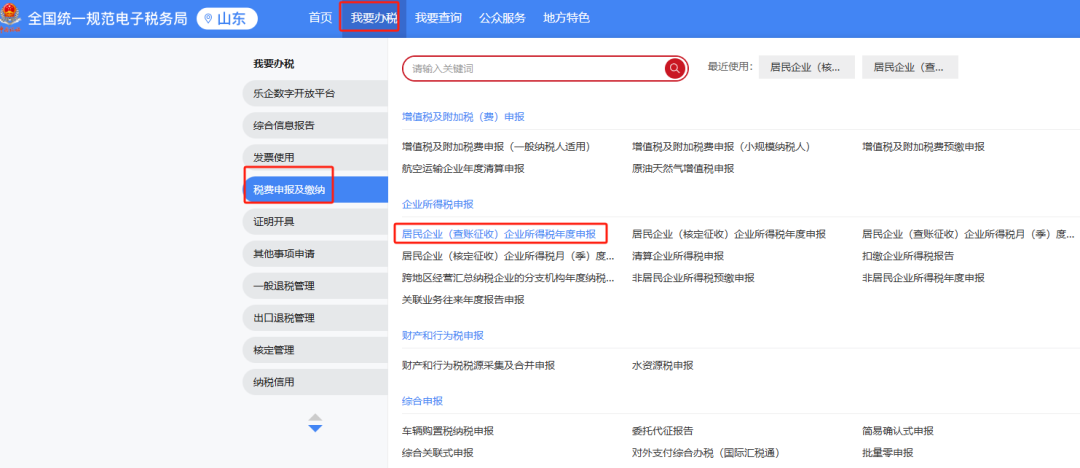The width and height of the screenshot is (1080, 468).
Task: Select 乐企数字开放平台 in sidebar
Action: 315,93
